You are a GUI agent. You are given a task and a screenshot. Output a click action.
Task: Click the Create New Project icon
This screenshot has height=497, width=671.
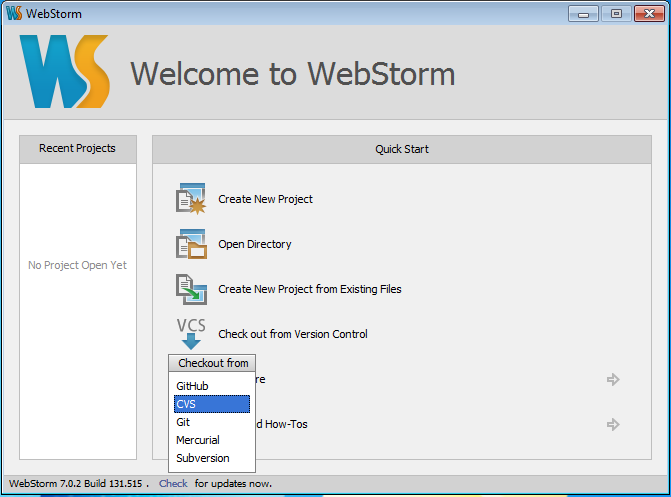191,199
